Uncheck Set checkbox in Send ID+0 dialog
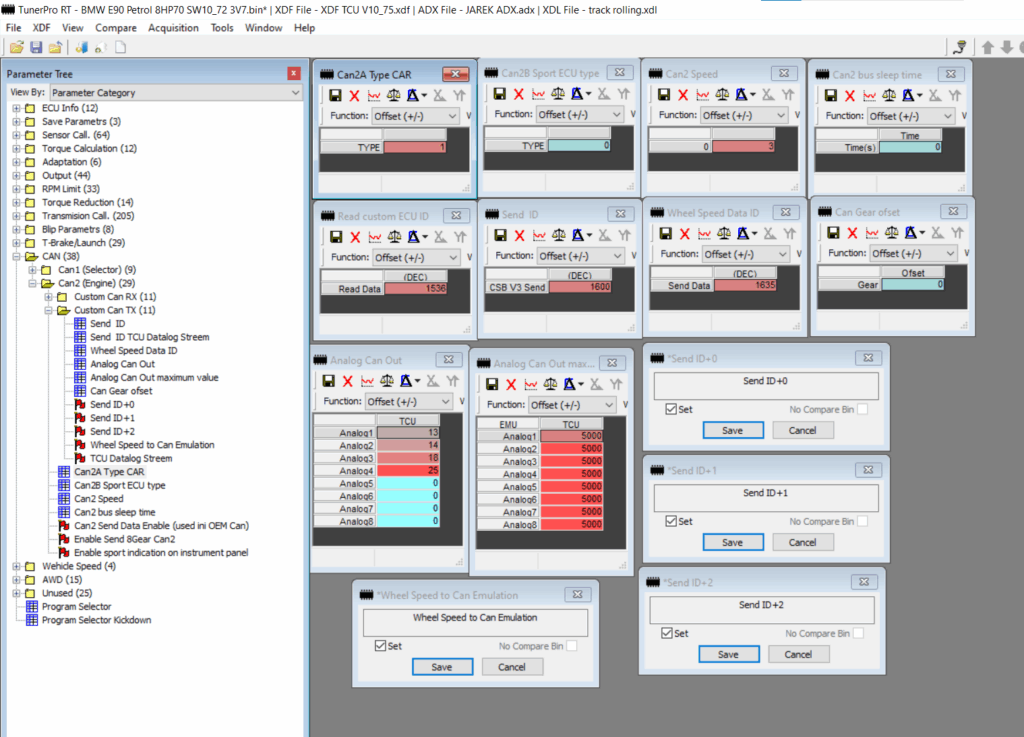The image size is (1024, 737). [x=671, y=409]
